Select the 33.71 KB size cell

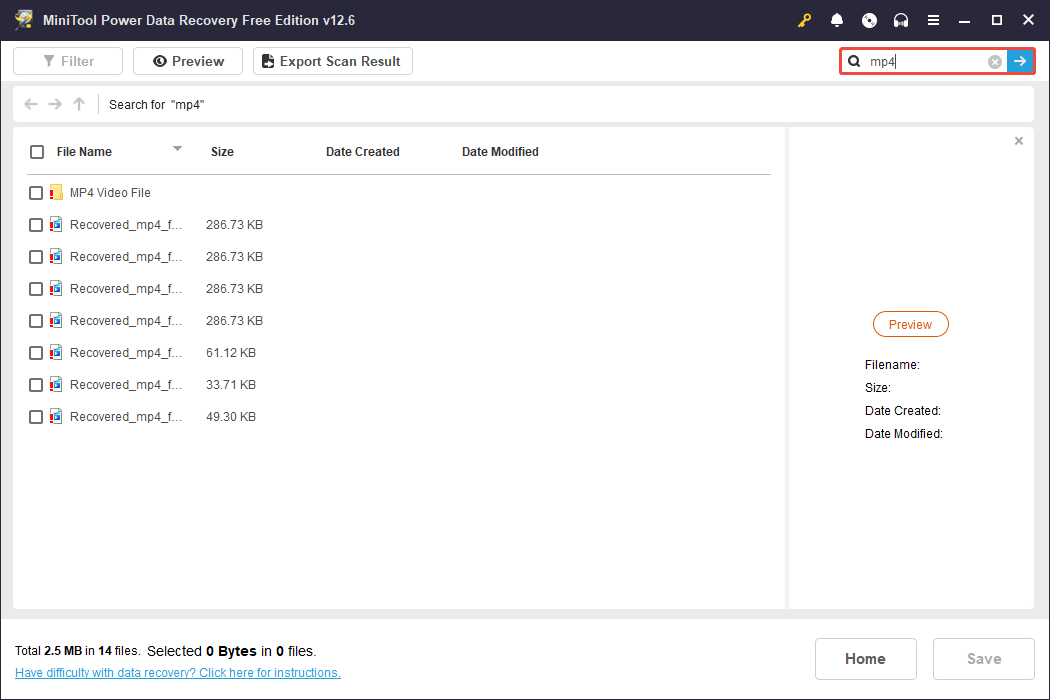tap(231, 385)
